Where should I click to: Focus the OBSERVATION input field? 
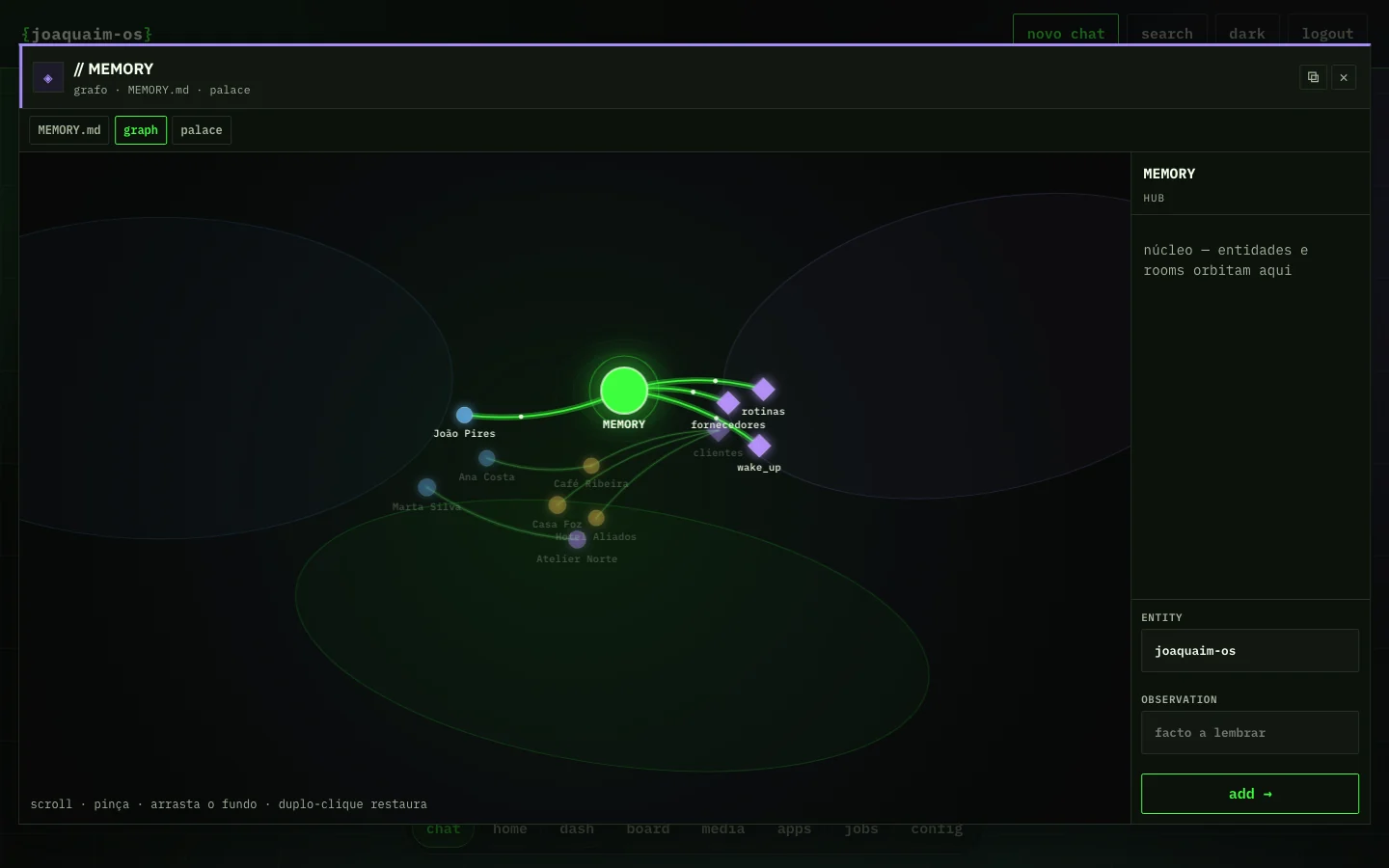pos(1250,733)
